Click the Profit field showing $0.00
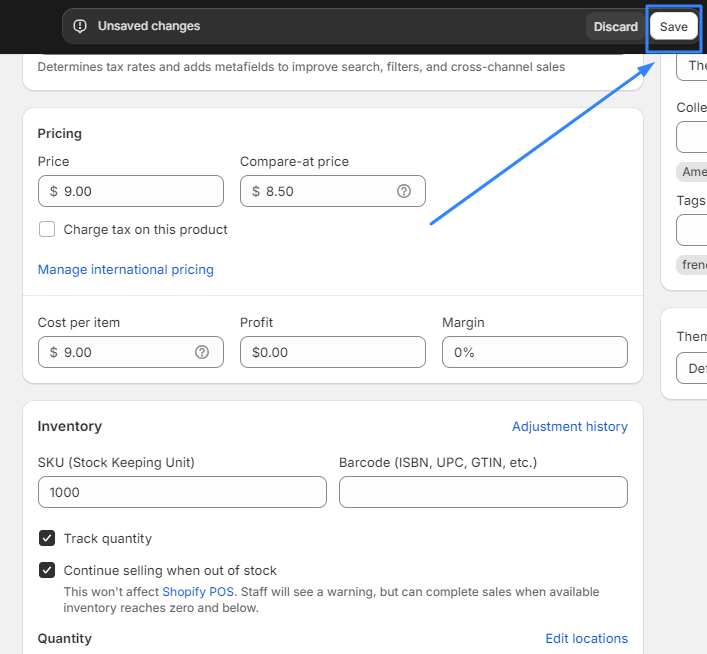This screenshot has width=707, height=654. coord(333,352)
